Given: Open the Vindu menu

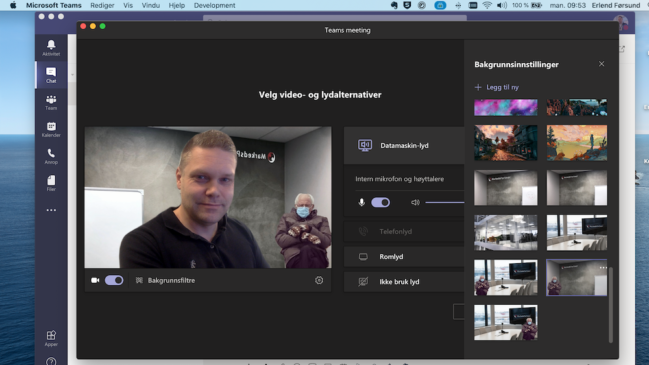Looking at the screenshot, I should click(x=151, y=5).
